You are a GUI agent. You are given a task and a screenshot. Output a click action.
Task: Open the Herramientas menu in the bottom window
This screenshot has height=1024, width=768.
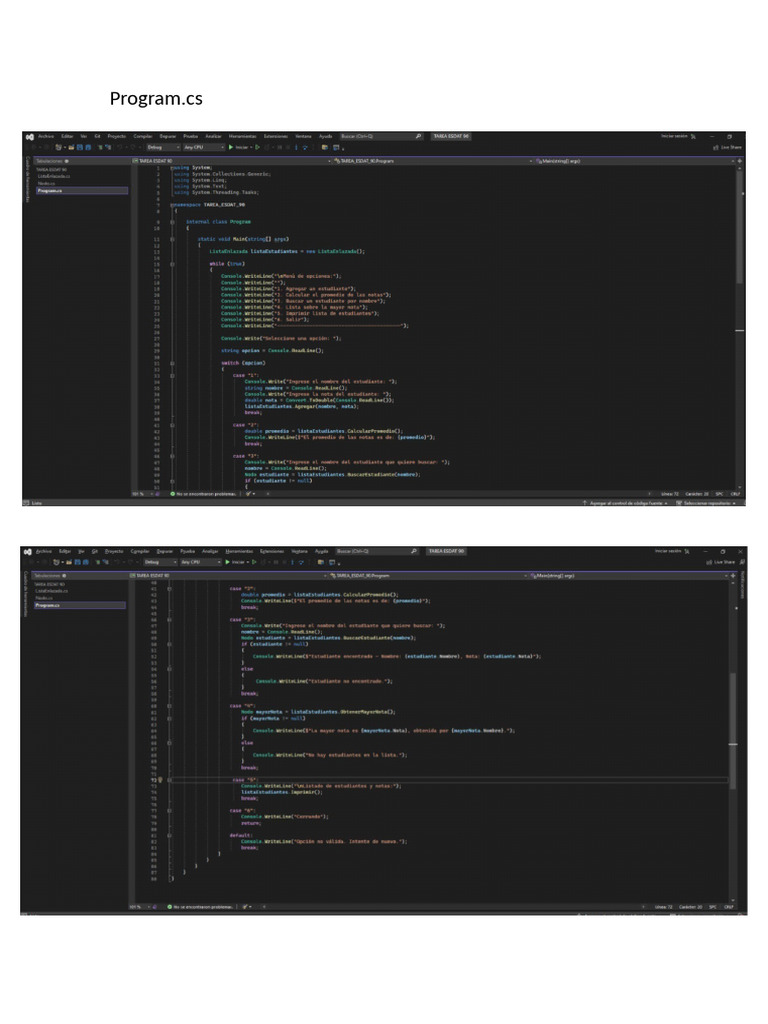239,551
